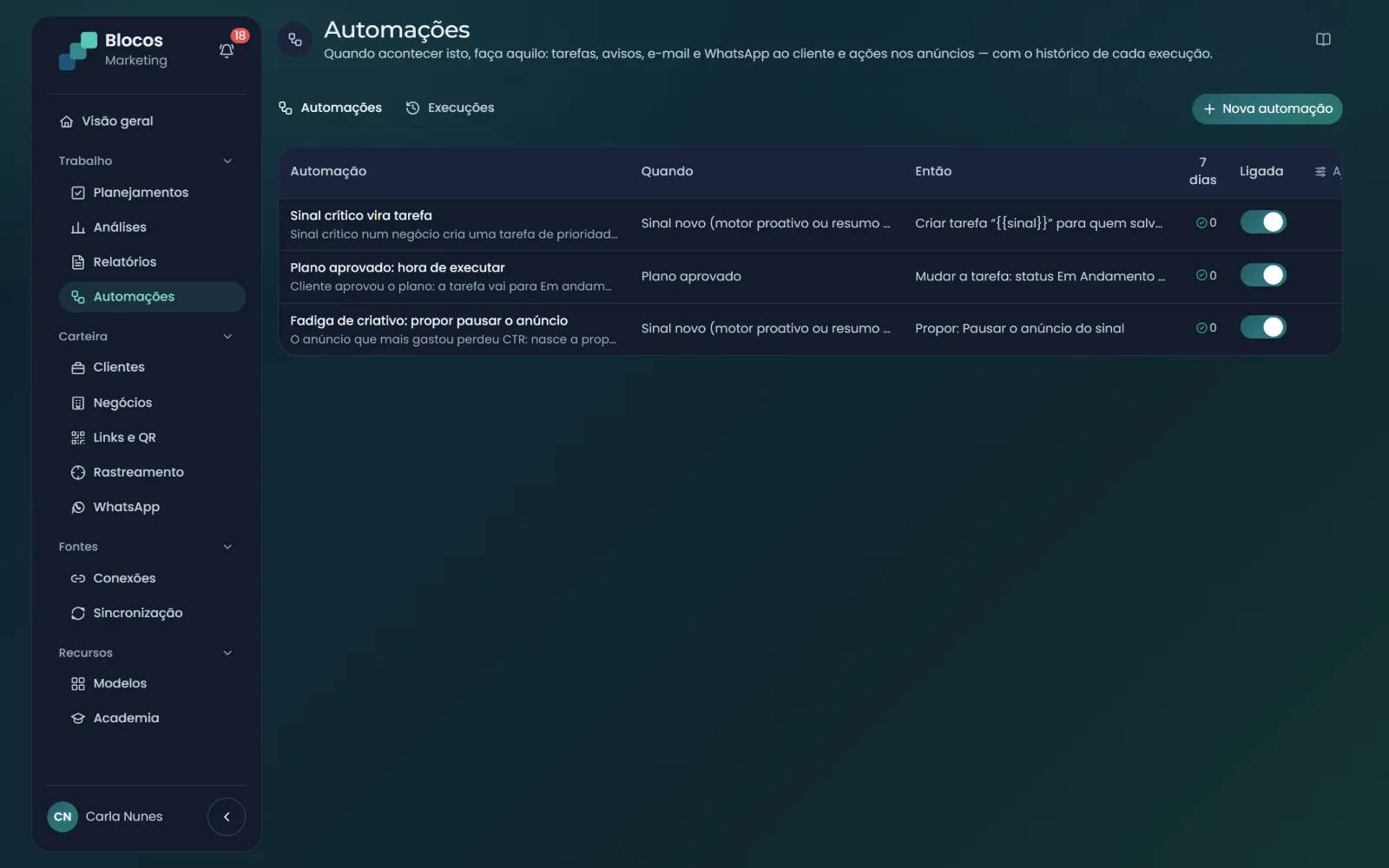Collapse the Fontes section chevron
The height and width of the screenshot is (868, 1389).
pyautogui.click(x=227, y=547)
